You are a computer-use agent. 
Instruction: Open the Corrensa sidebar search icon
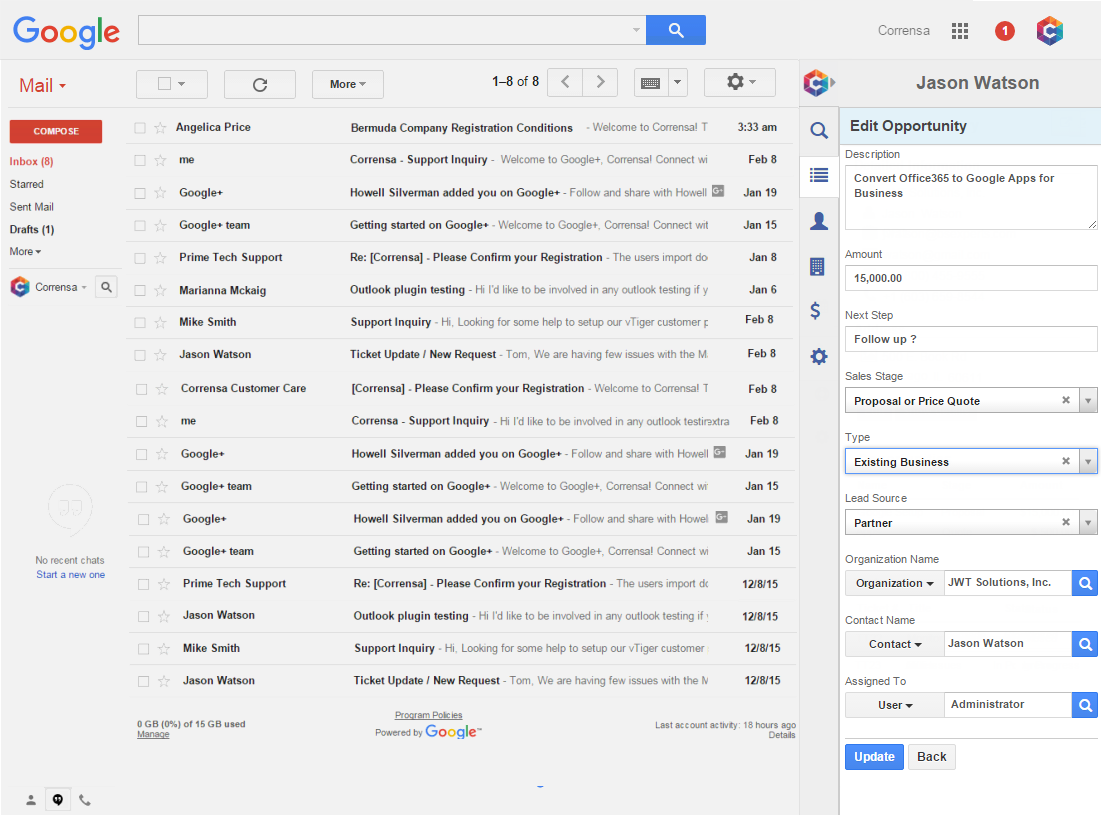point(819,130)
